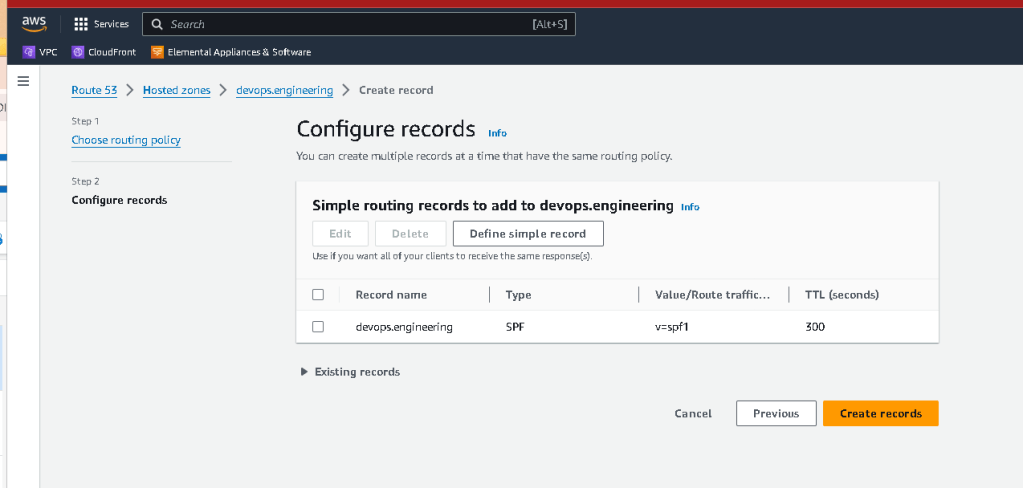Select the devops.engineering SPF record checkbox
Image resolution: width=1023 pixels, height=488 pixels.
pos(318,327)
